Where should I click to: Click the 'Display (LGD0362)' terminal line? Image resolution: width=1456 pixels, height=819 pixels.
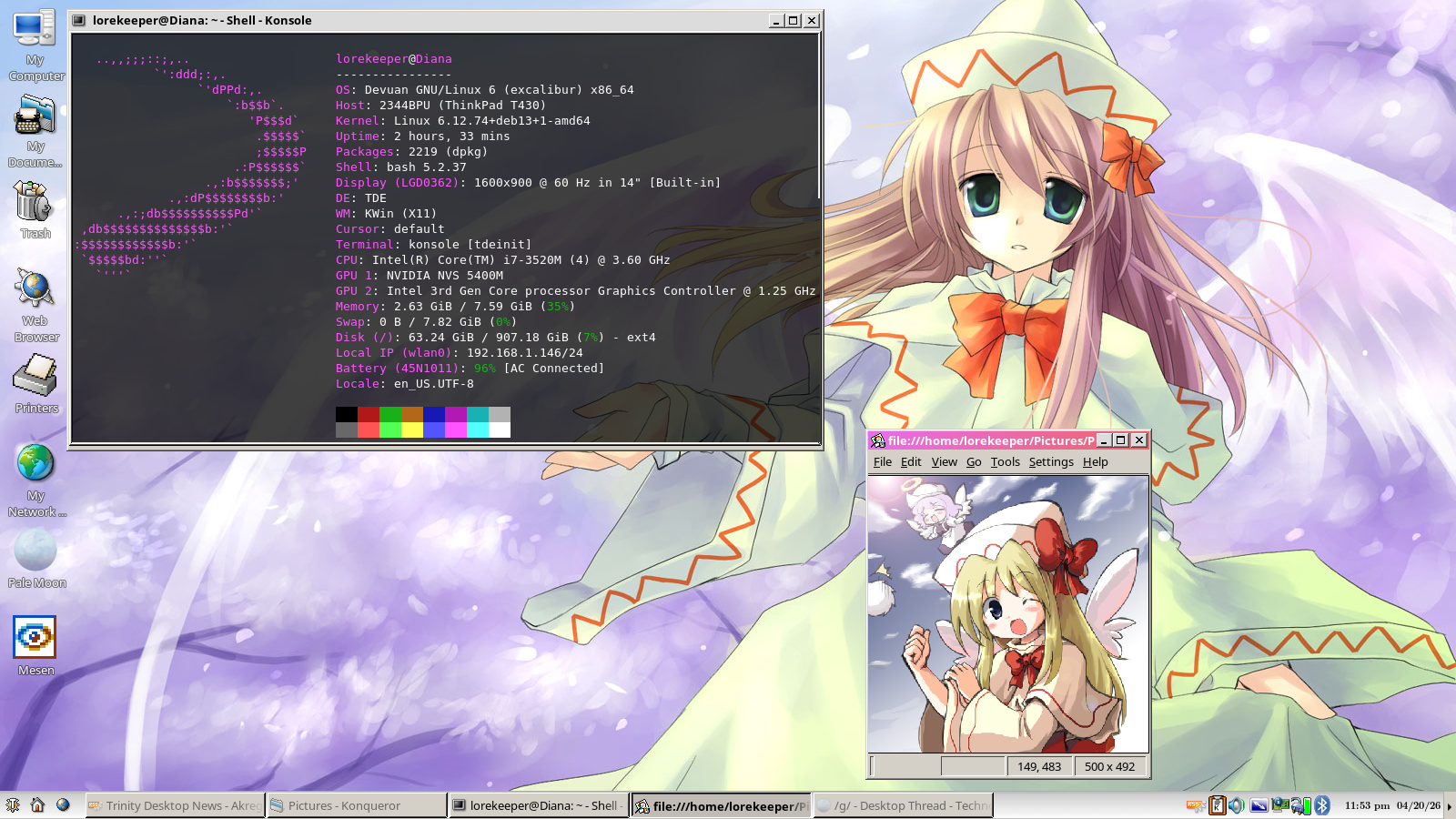click(x=529, y=183)
